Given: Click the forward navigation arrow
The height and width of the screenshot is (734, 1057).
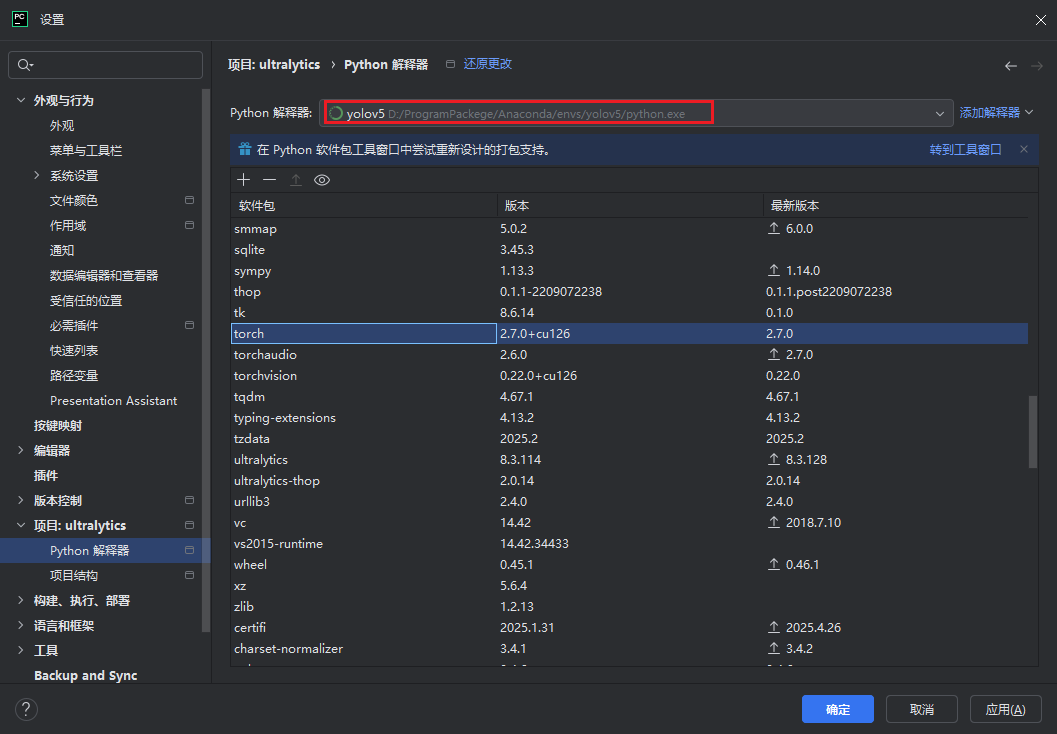Looking at the screenshot, I should (x=1037, y=65).
